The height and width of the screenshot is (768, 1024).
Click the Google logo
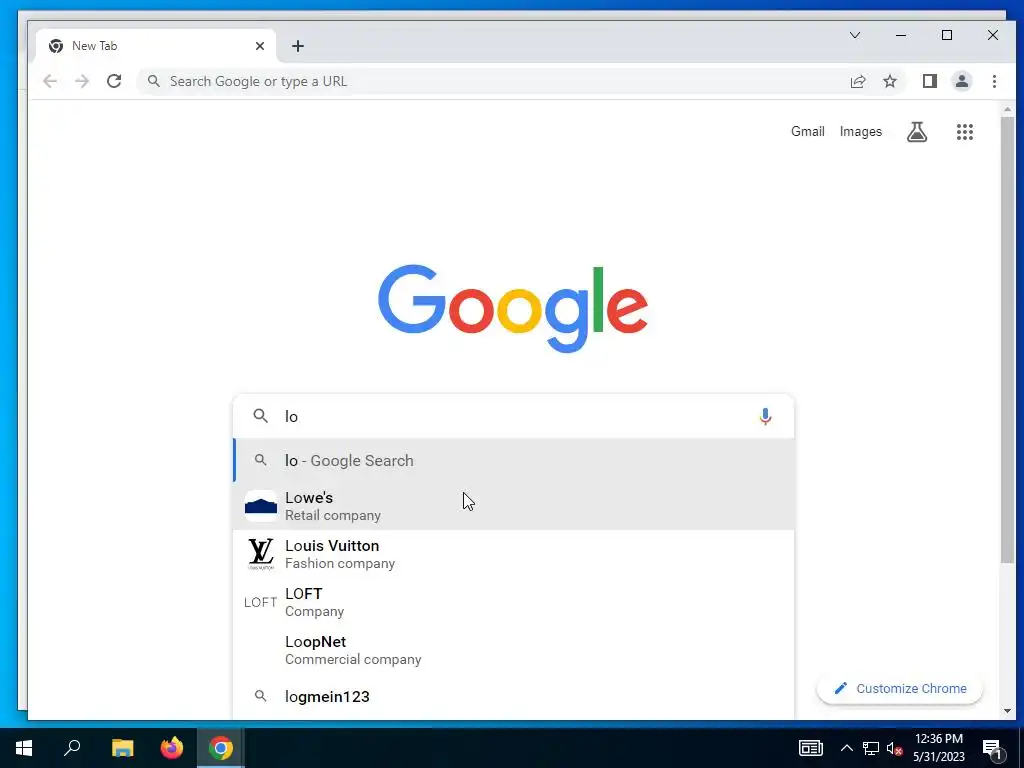point(513,308)
